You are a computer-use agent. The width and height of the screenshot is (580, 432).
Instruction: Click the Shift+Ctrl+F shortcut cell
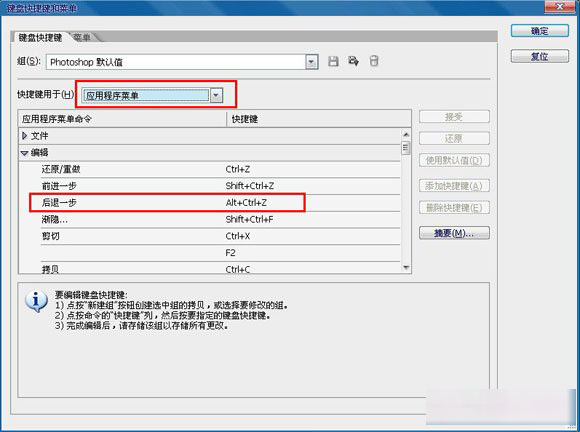(x=249, y=220)
